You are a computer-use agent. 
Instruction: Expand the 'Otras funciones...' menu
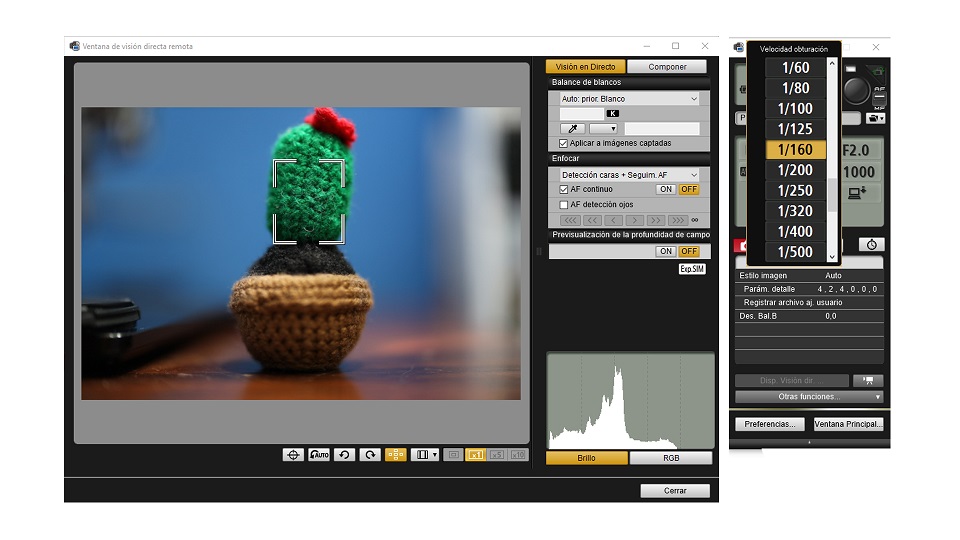[809, 397]
